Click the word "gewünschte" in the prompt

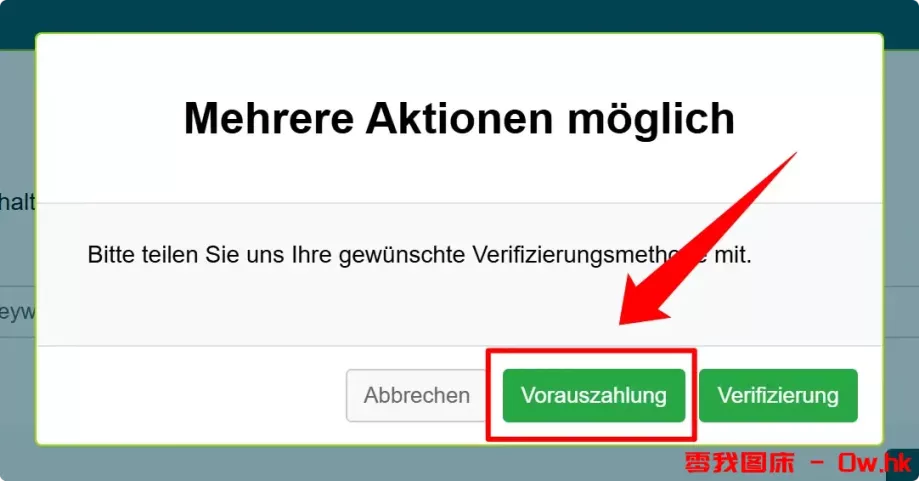(402, 256)
